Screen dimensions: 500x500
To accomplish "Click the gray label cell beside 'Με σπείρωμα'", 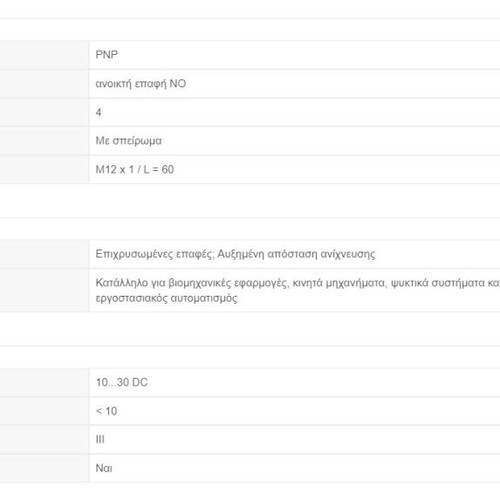I will (44, 141).
